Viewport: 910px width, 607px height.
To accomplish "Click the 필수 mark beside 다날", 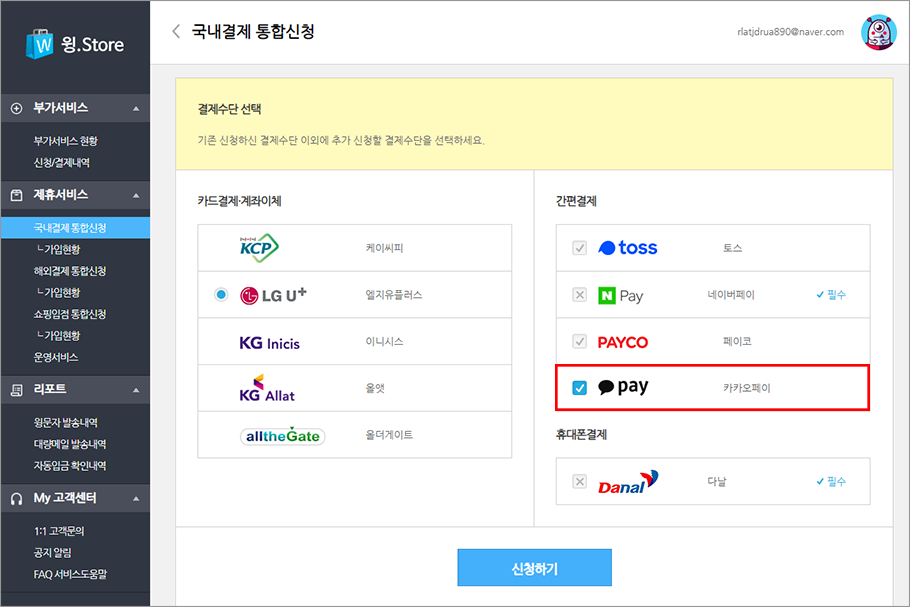I will 831,482.
